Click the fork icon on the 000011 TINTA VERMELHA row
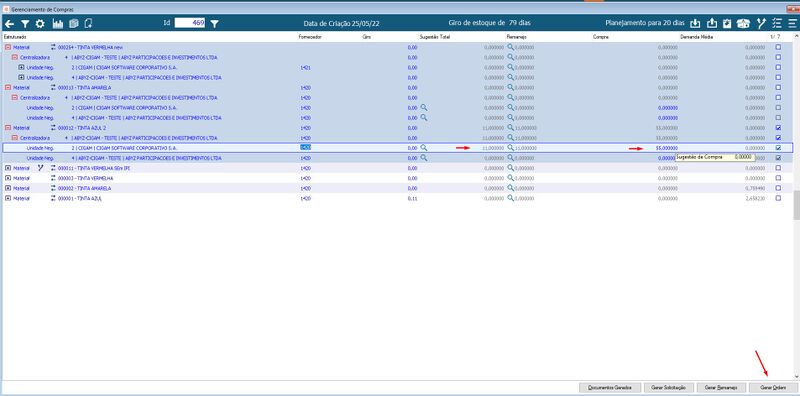800x396 pixels. click(x=41, y=168)
